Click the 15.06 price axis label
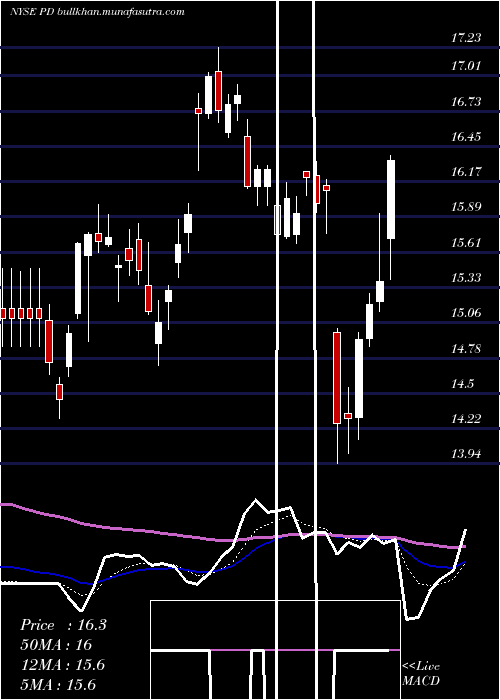 pos(466,312)
